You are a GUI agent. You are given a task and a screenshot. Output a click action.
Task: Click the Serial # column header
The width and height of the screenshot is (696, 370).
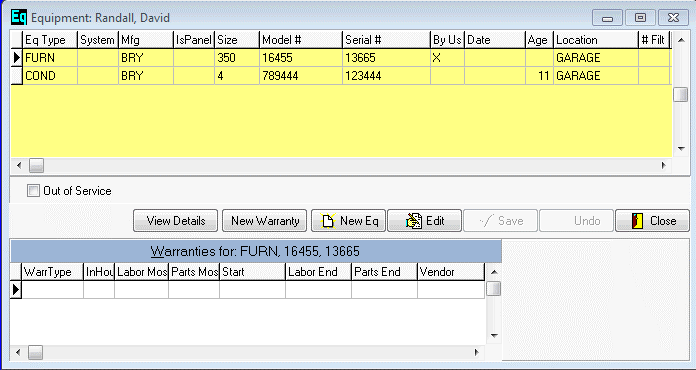coord(387,40)
